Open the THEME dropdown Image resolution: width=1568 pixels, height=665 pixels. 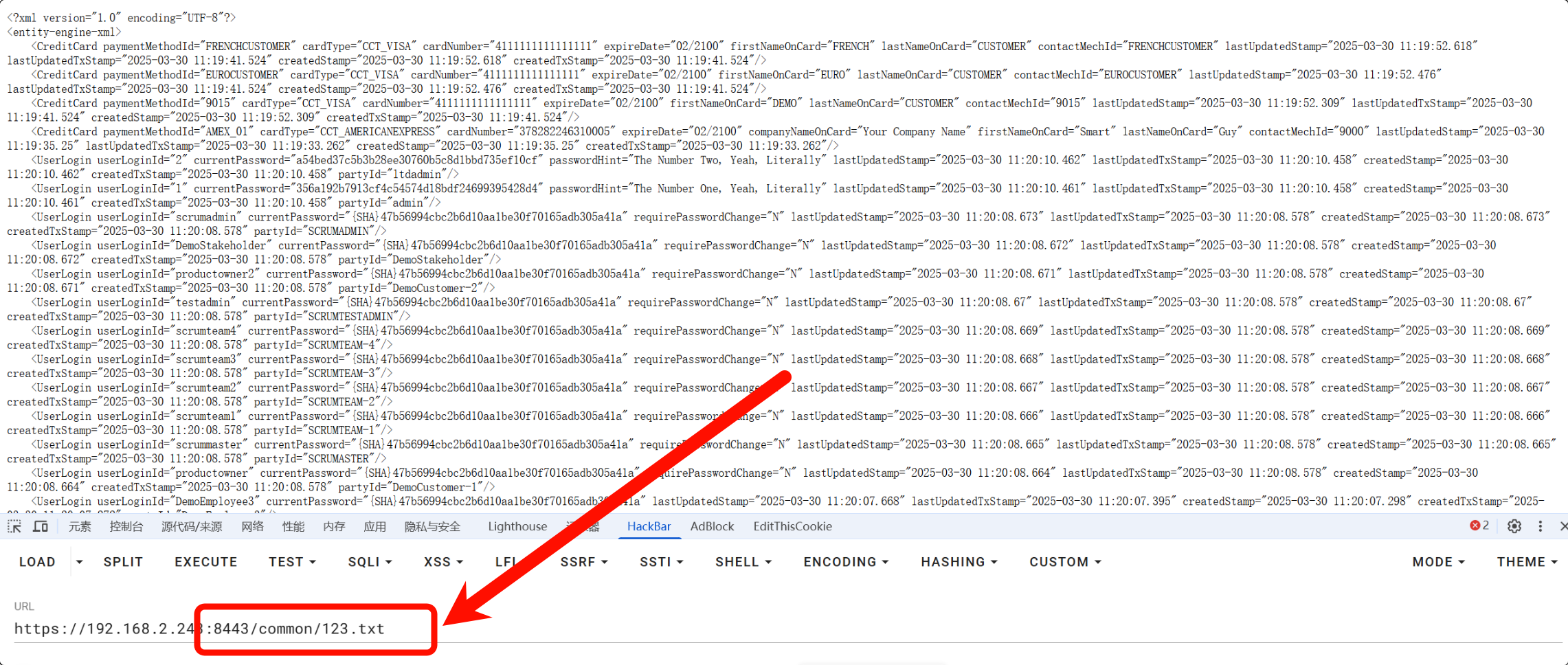1526,562
